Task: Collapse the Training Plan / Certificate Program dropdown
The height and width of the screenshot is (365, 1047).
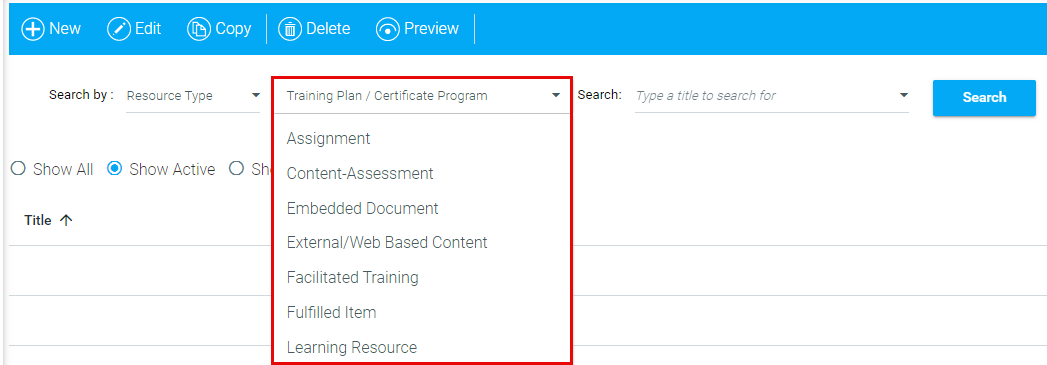Action: click(556, 95)
